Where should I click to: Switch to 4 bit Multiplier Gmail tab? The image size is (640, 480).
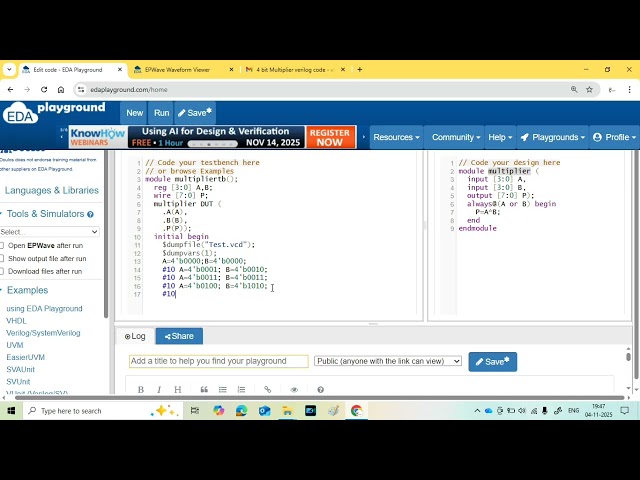click(295, 70)
